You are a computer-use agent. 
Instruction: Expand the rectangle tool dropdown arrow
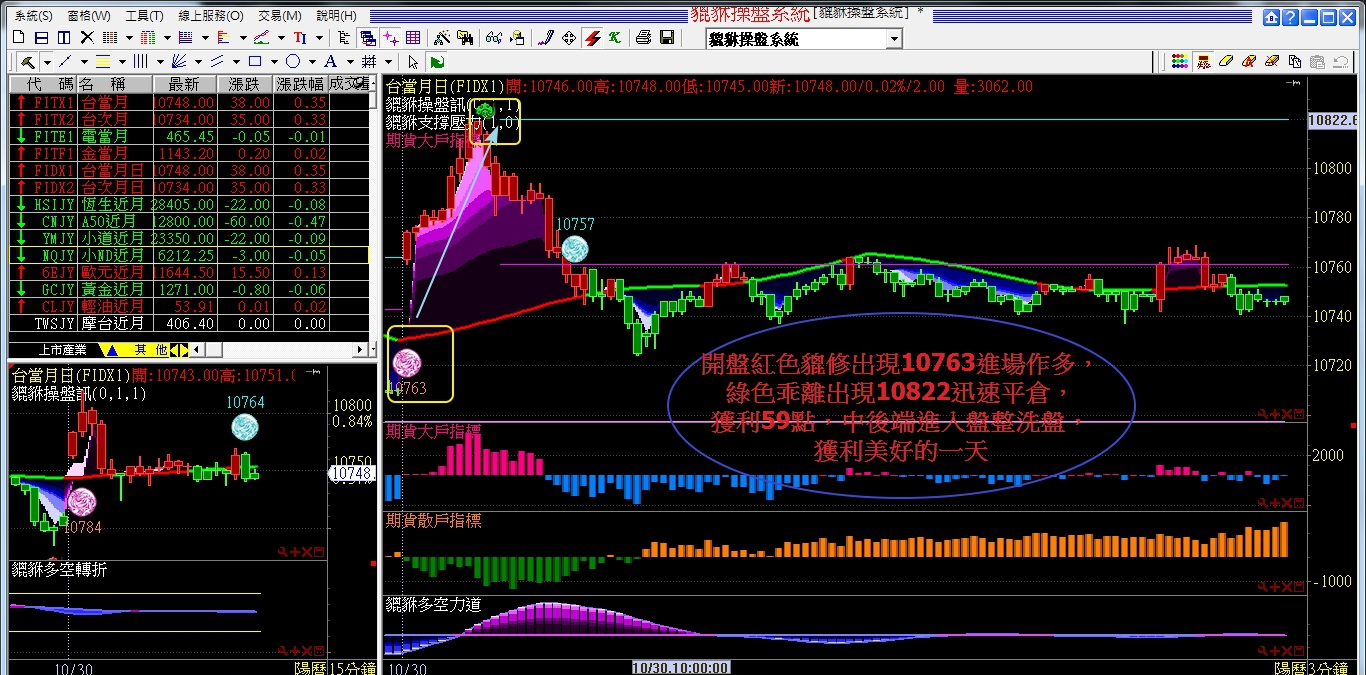[274, 63]
